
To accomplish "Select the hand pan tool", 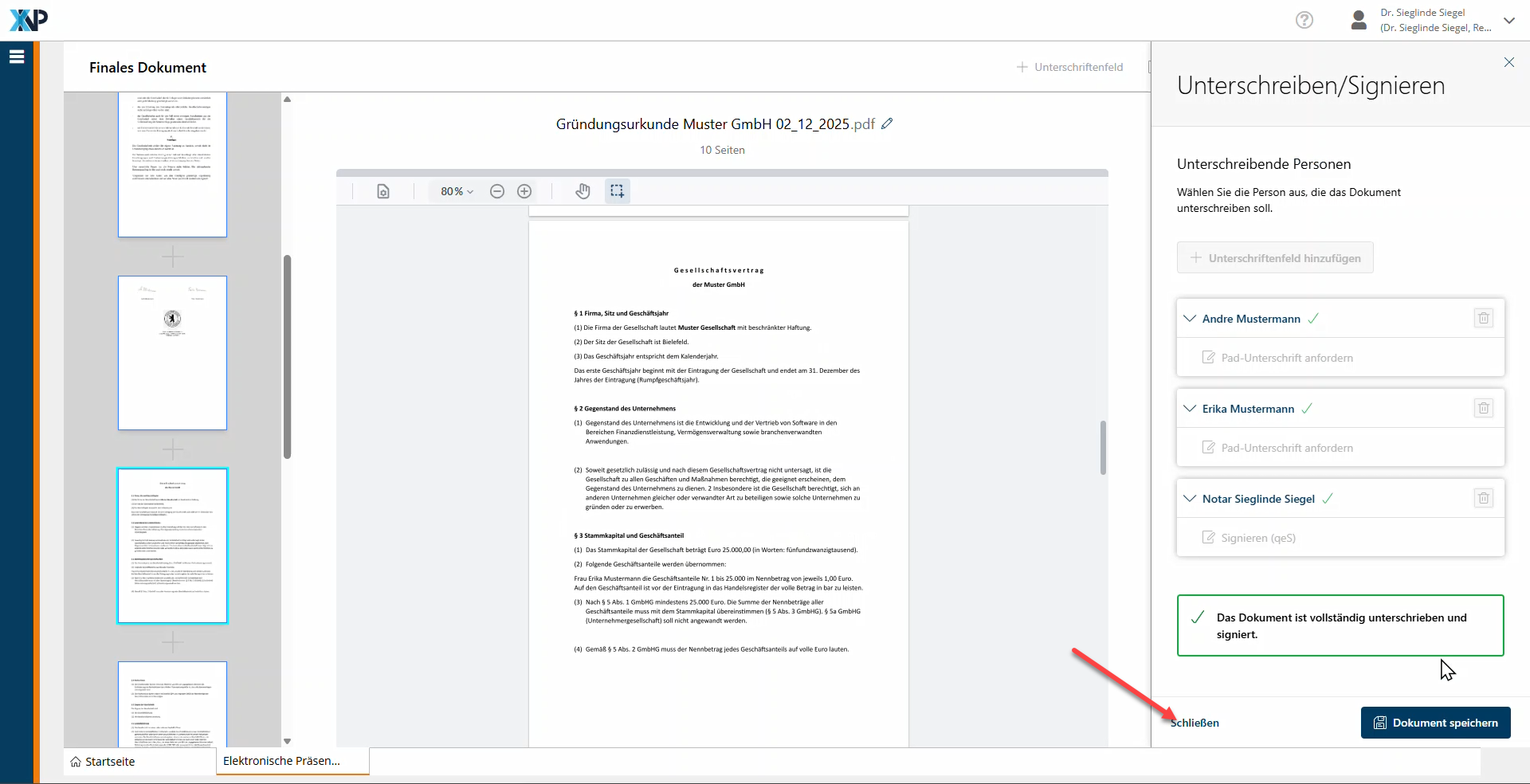I will (x=583, y=191).
